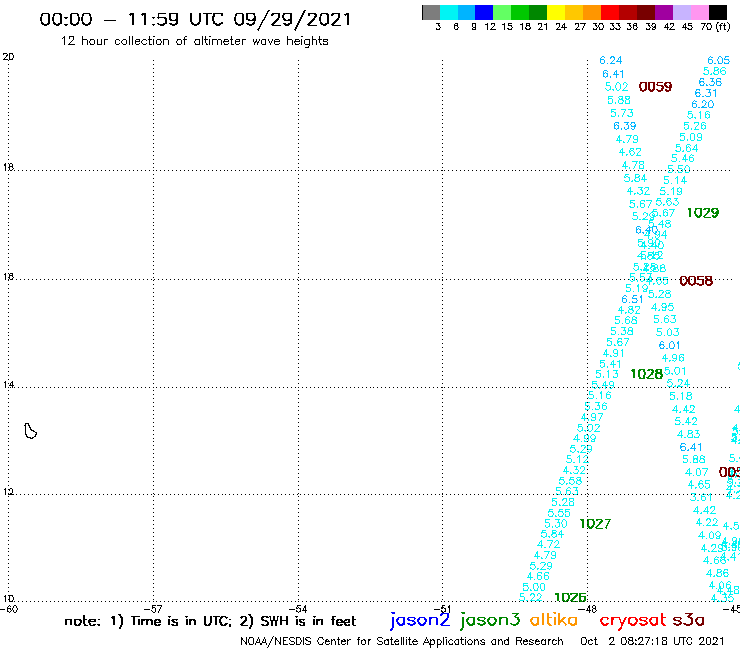Screen dimensions: 740x650
Task: Select wave height value 6.39
Action: point(625,126)
